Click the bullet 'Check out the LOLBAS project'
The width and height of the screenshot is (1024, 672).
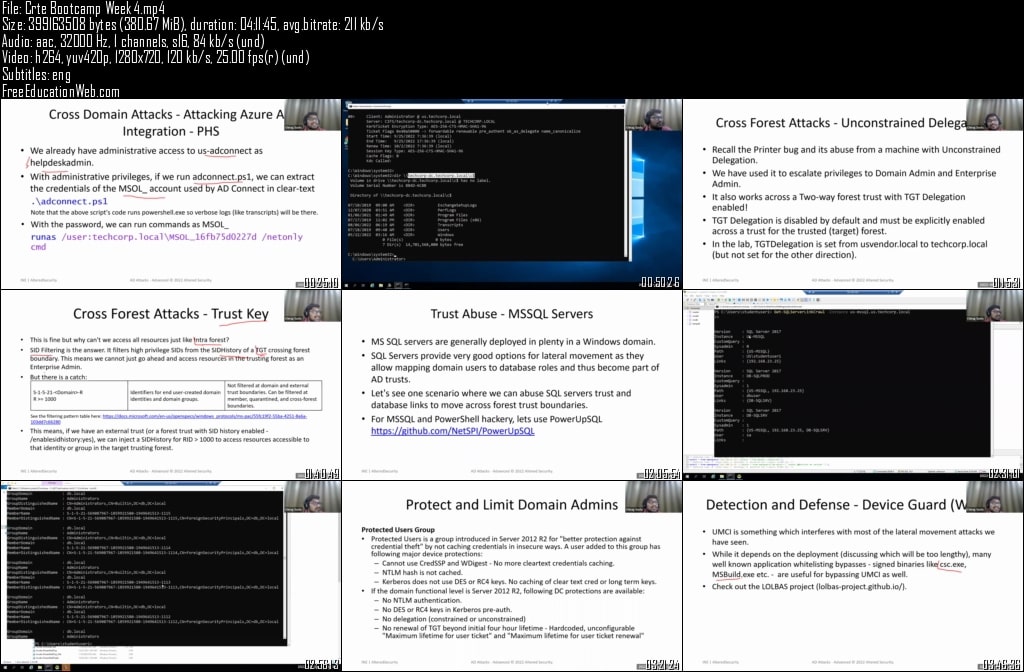pyautogui.click(x=809, y=586)
